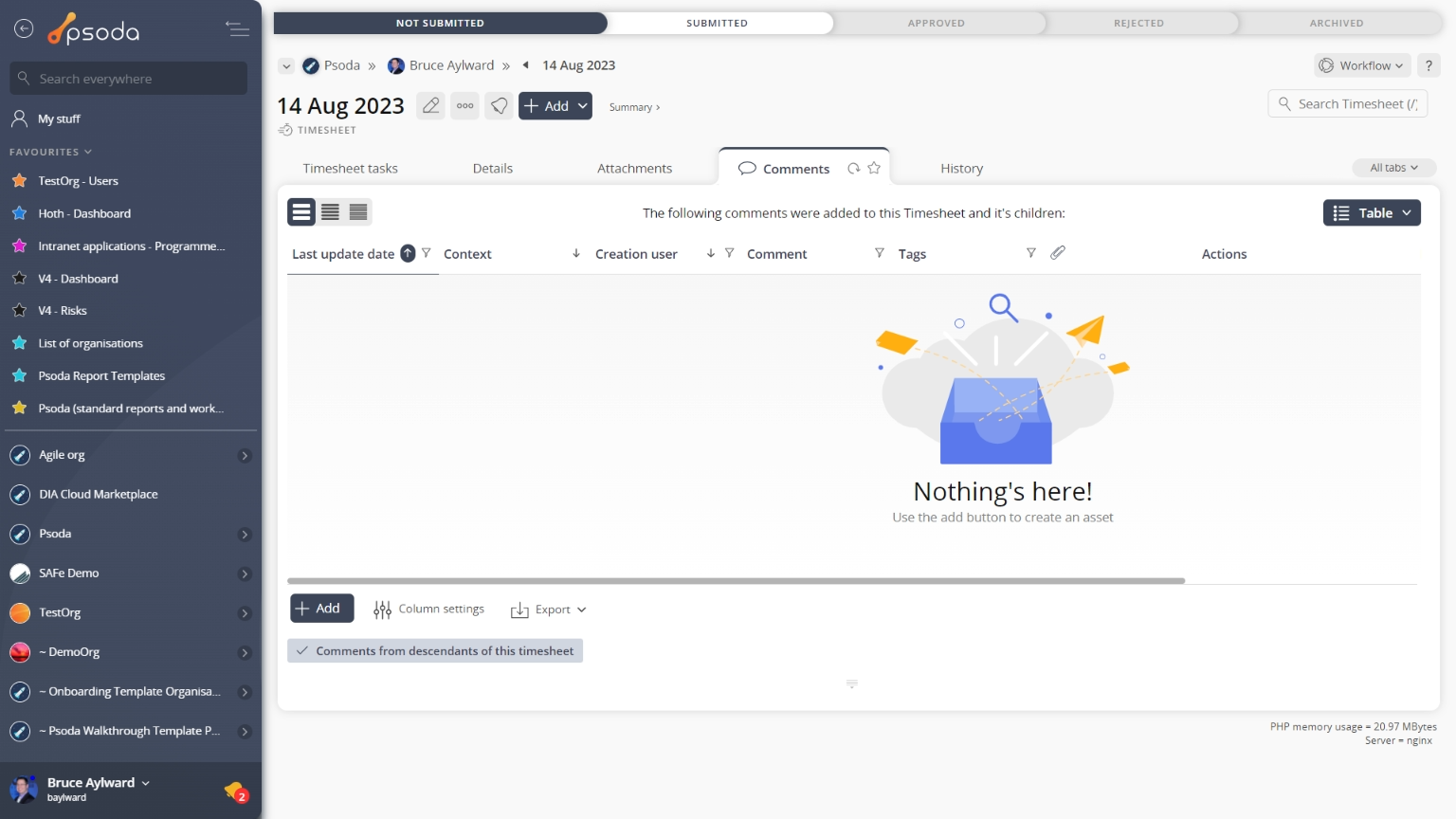
Task: Click the more options icon beside title
Action: [464, 106]
